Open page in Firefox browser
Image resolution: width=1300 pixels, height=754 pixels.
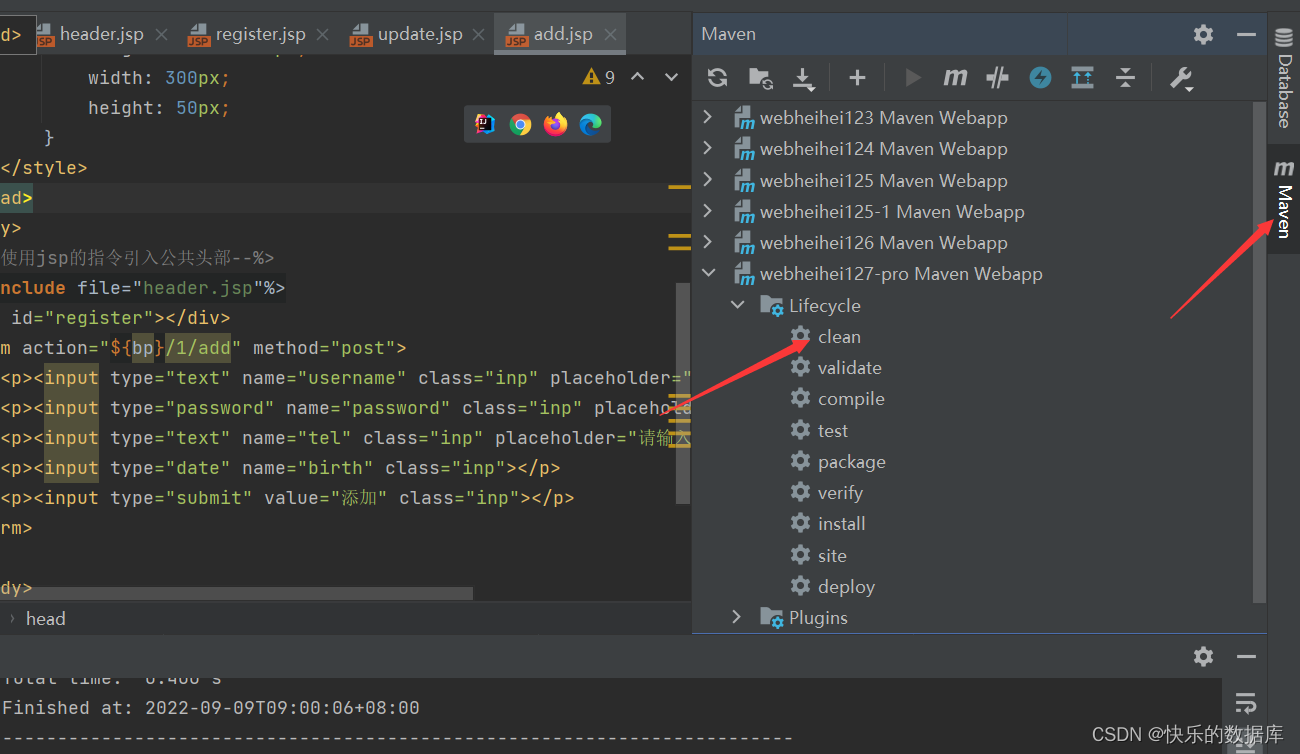(x=555, y=124)
